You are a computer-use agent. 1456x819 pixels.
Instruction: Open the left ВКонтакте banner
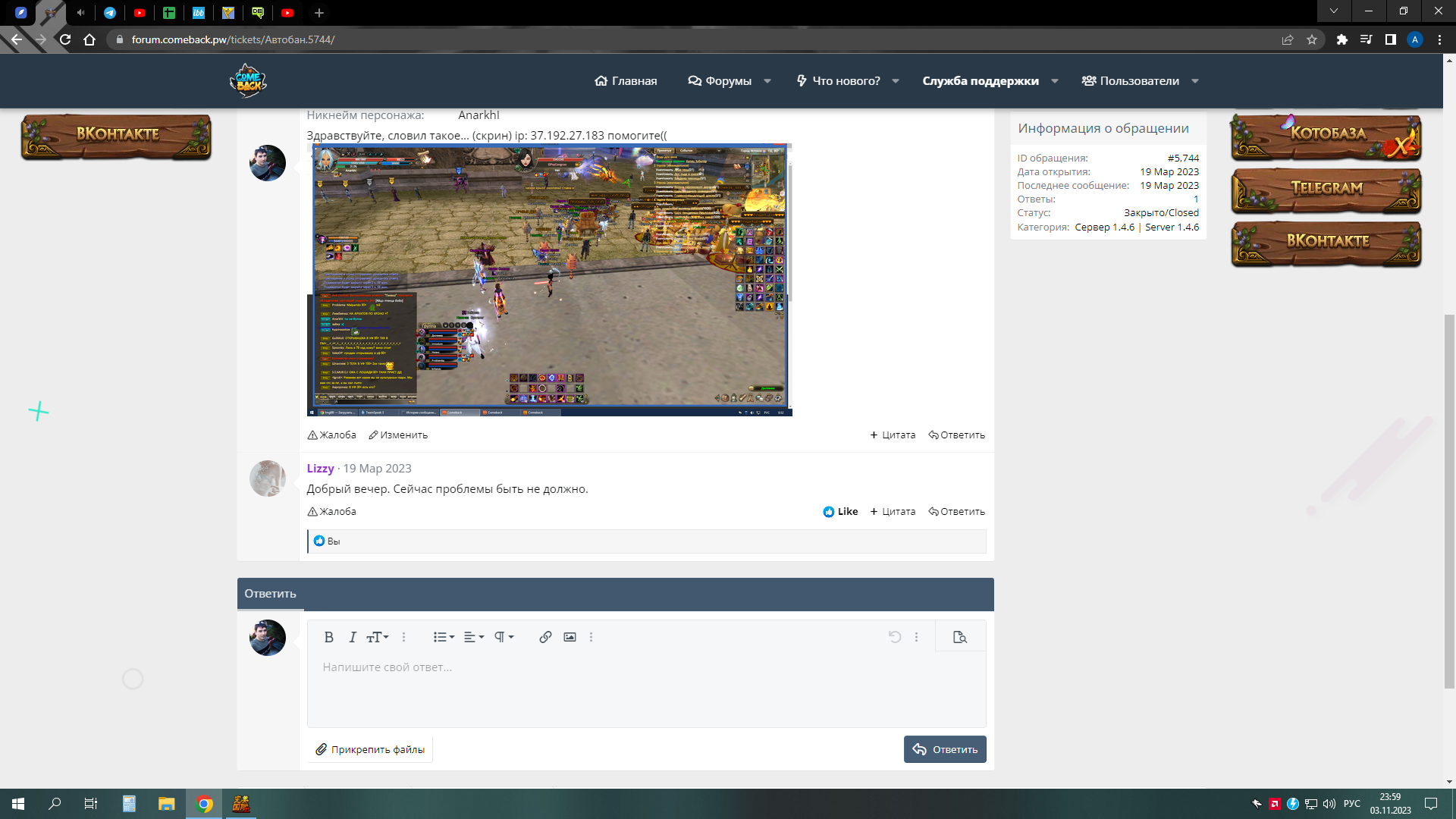click(x=116, y=136)
